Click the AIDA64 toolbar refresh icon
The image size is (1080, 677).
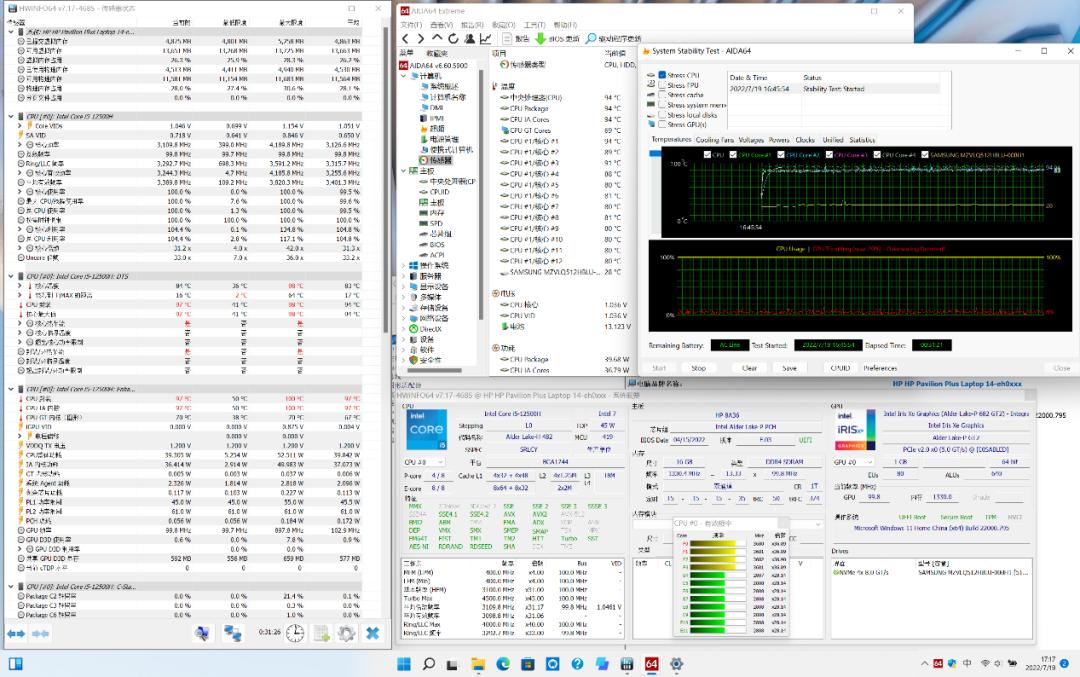454,38
